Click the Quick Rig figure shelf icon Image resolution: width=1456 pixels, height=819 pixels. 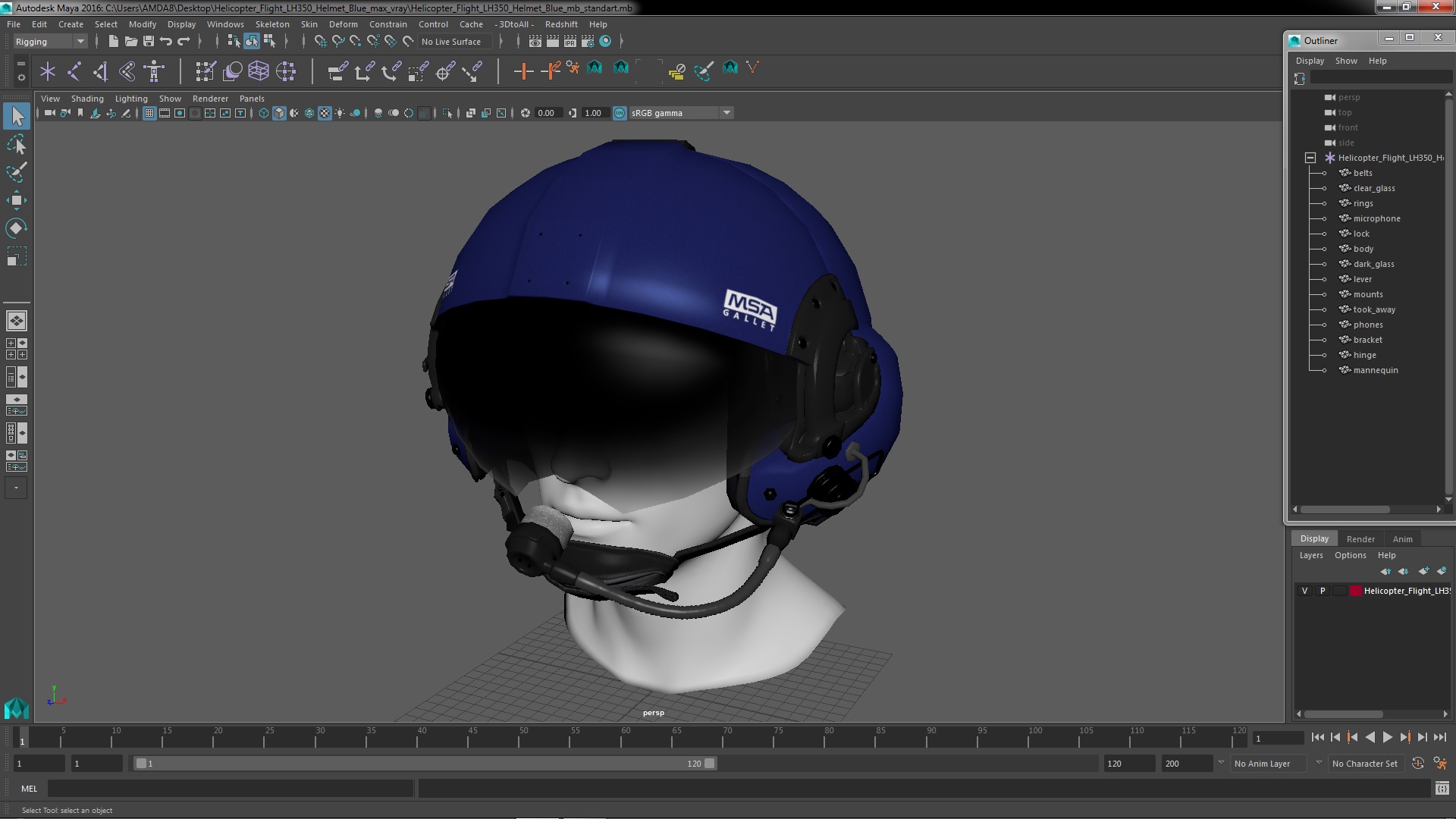[x=154, y=72]
